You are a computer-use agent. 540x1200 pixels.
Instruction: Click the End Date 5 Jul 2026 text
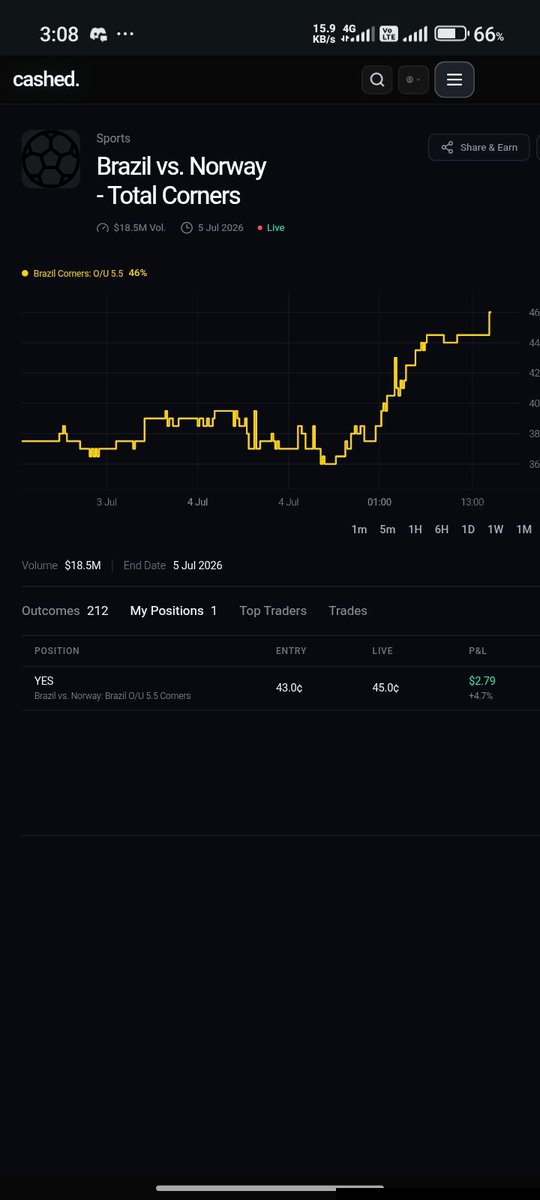click(173, 565)
